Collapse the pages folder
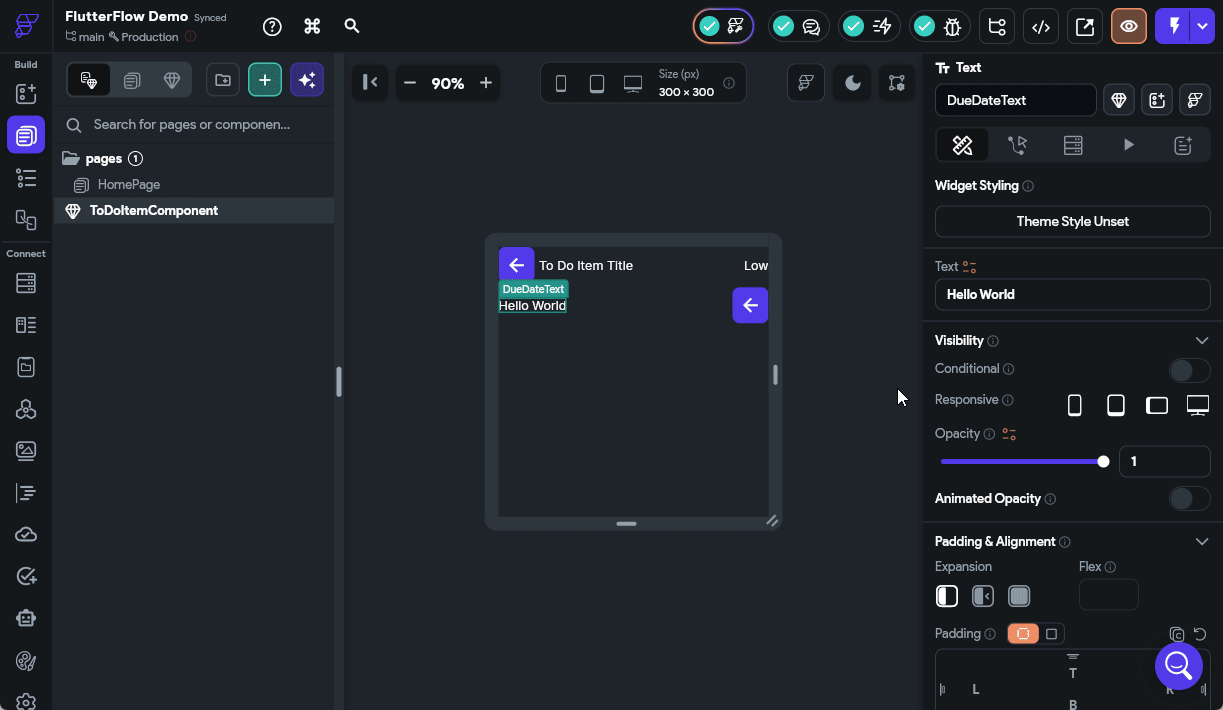 tap(70, 158)
